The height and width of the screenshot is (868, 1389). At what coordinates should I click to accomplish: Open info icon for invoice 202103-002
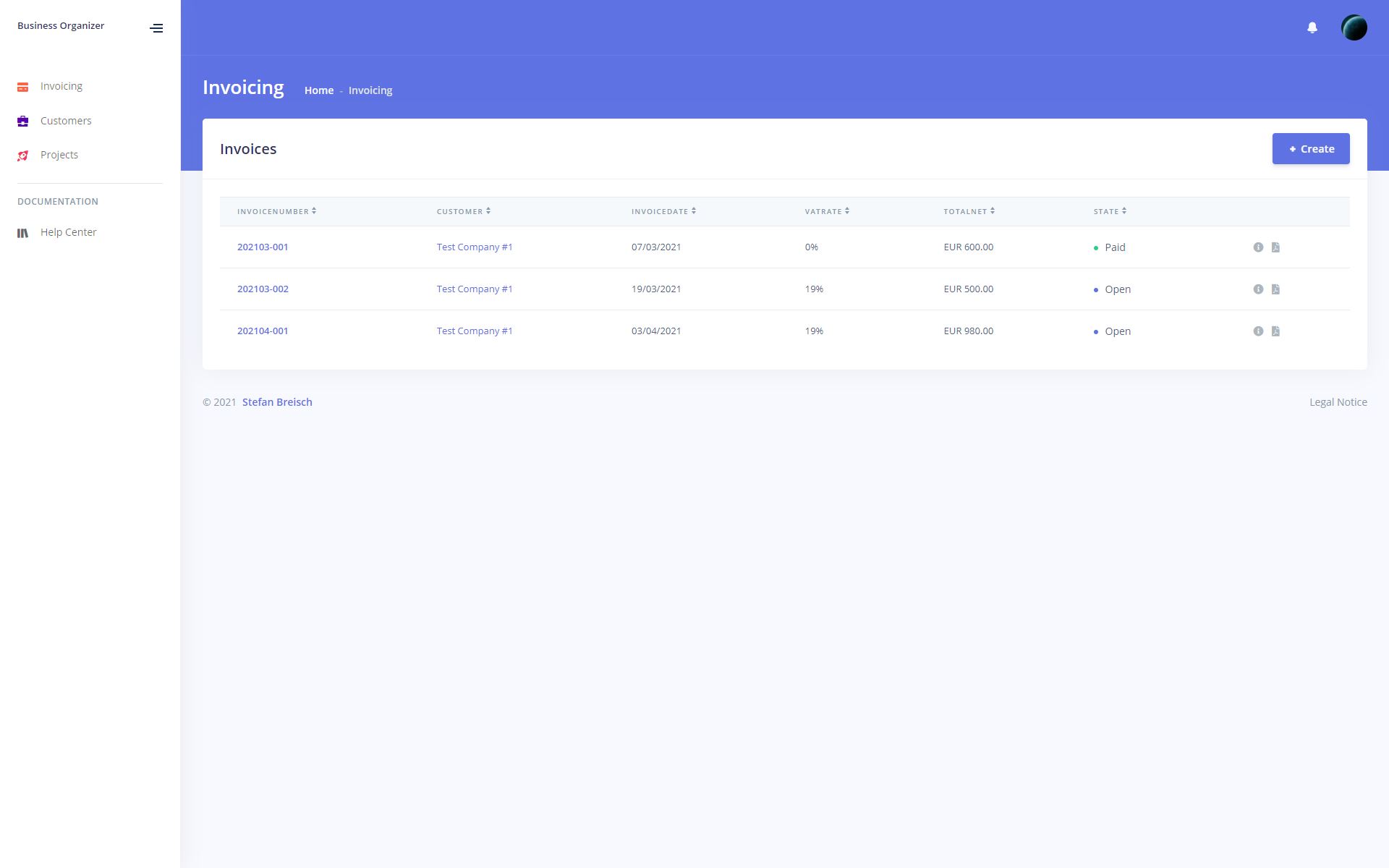click(1258, 289)
